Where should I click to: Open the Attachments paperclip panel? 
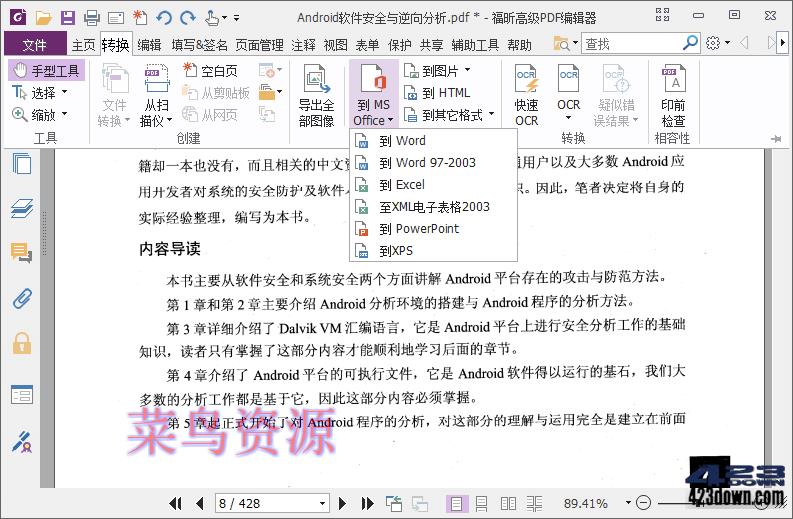[x=22, y=298]
